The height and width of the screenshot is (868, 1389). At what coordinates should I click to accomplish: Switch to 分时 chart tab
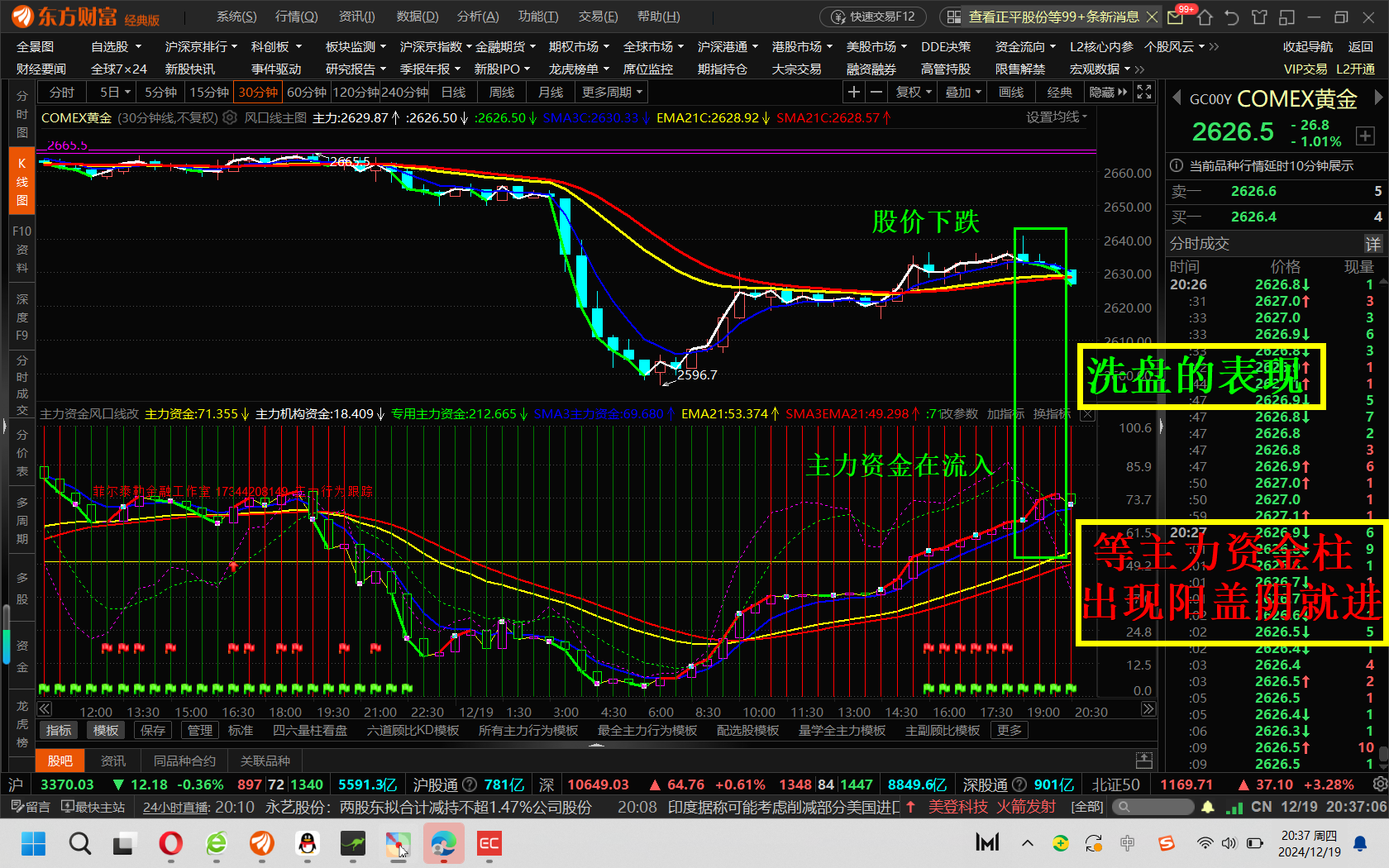point(62,92)
